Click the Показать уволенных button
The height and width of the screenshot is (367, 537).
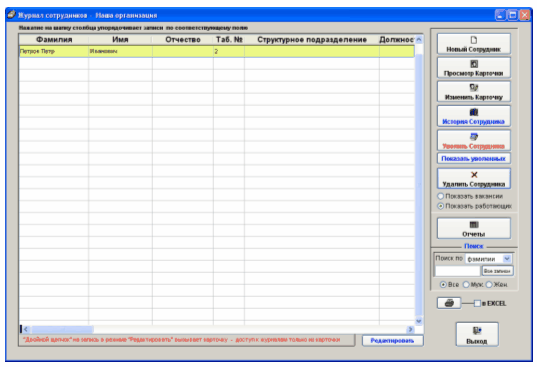click(x=474, y=159)
